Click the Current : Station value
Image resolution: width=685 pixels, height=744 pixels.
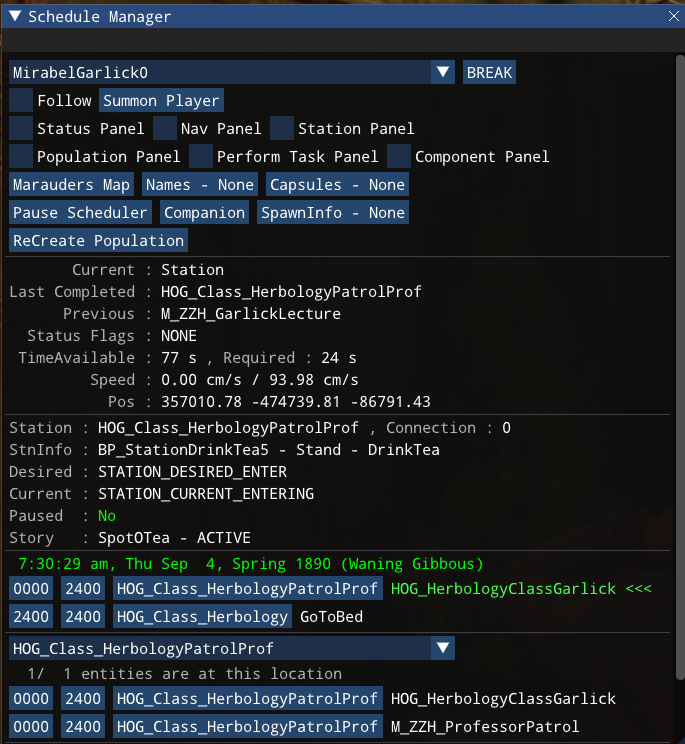(x=192, y=270)
